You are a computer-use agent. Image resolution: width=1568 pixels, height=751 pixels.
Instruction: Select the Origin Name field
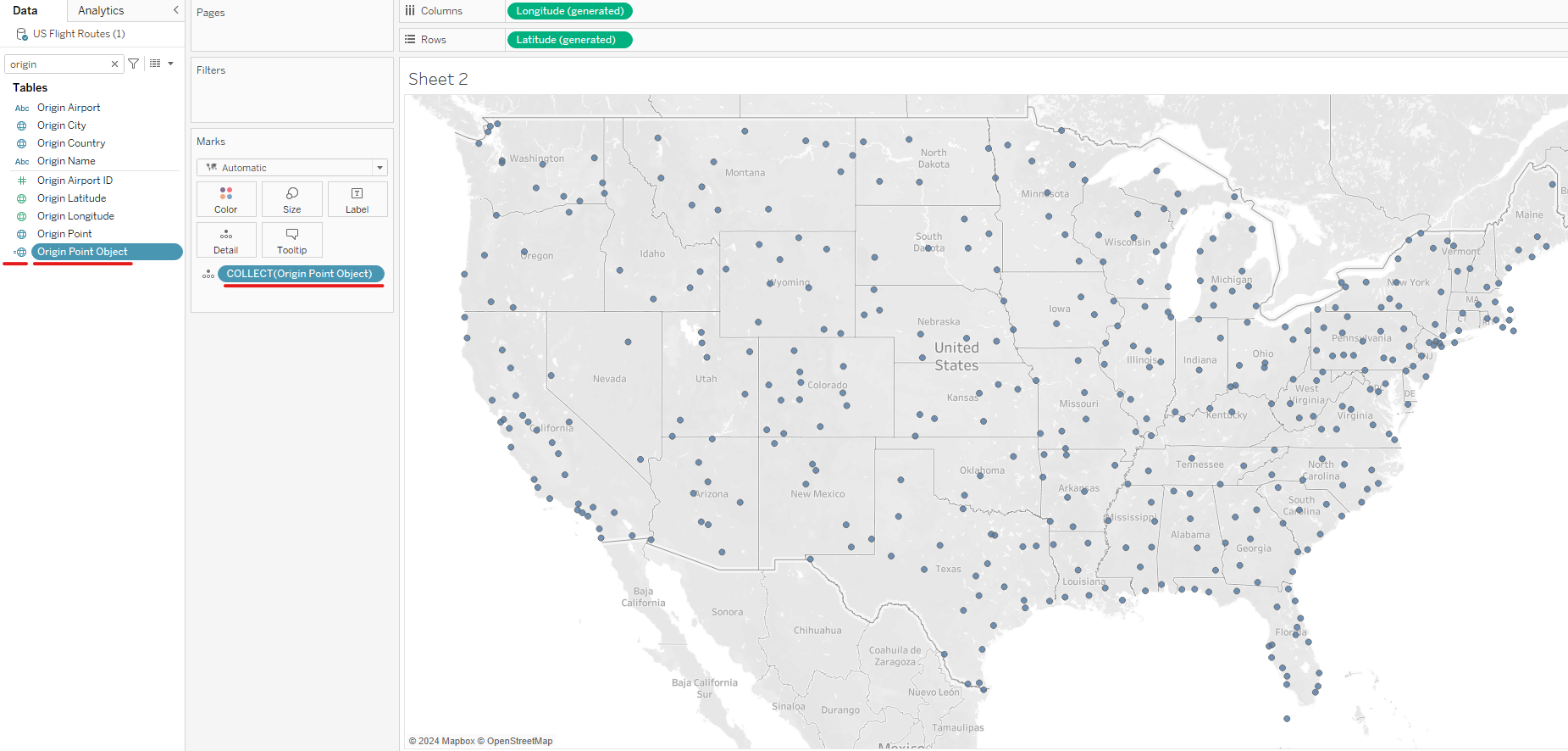coord(66,161)
